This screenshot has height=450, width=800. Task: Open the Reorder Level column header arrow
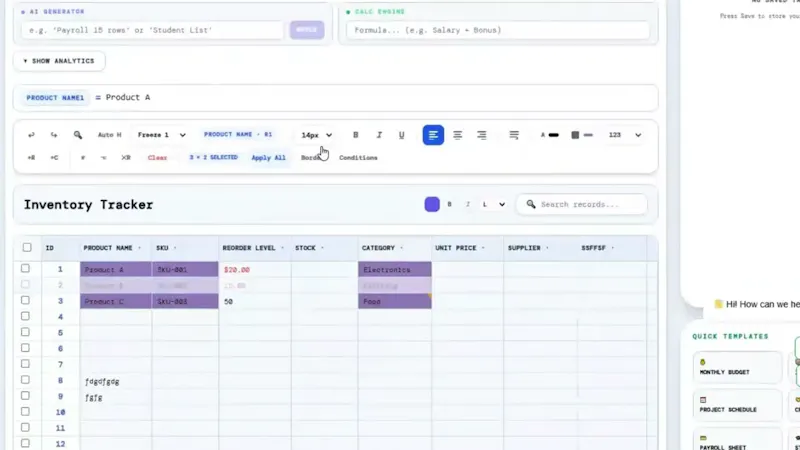(x=282, y=248)
